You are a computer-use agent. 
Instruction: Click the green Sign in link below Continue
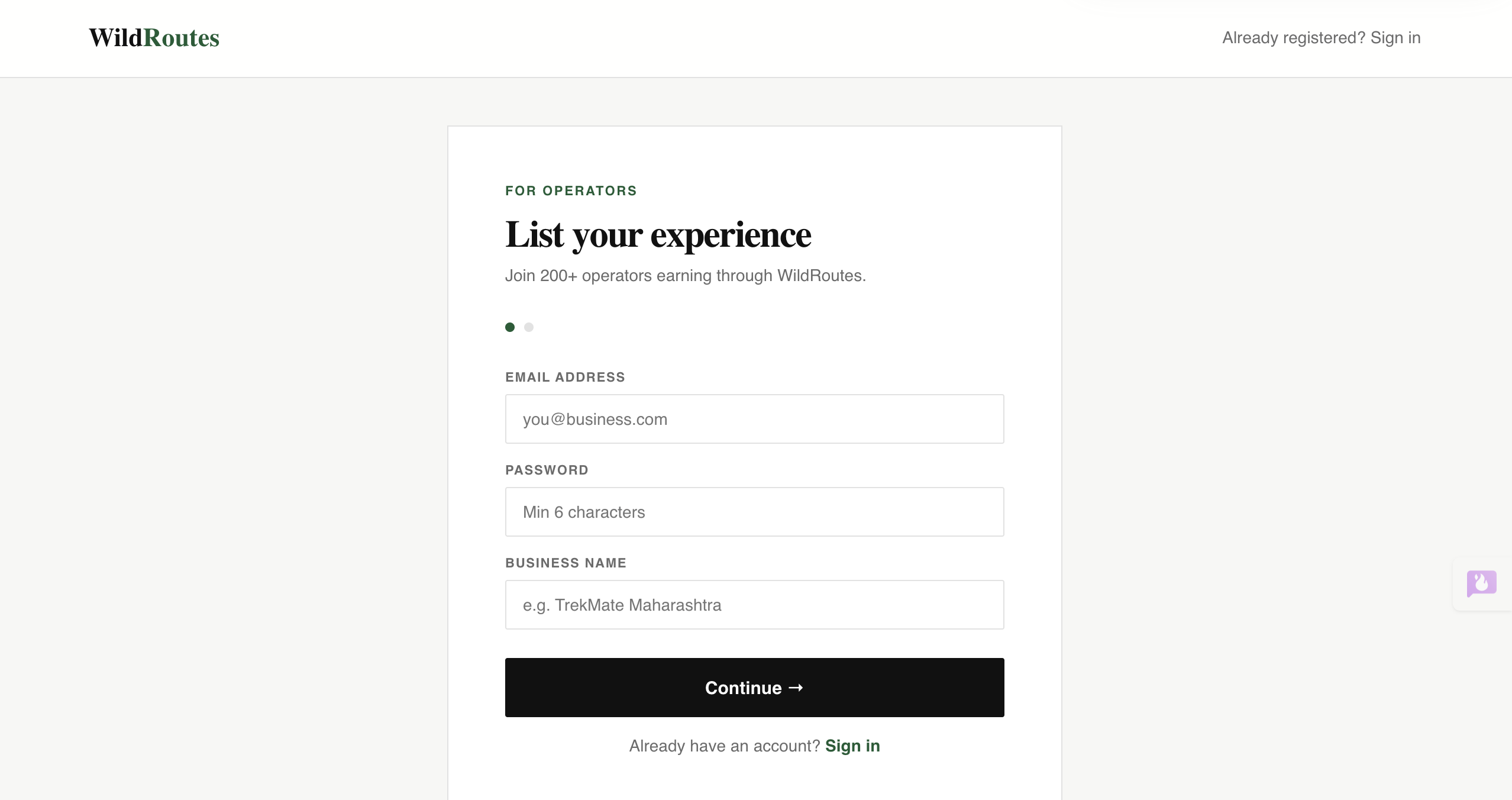point(852,746)
